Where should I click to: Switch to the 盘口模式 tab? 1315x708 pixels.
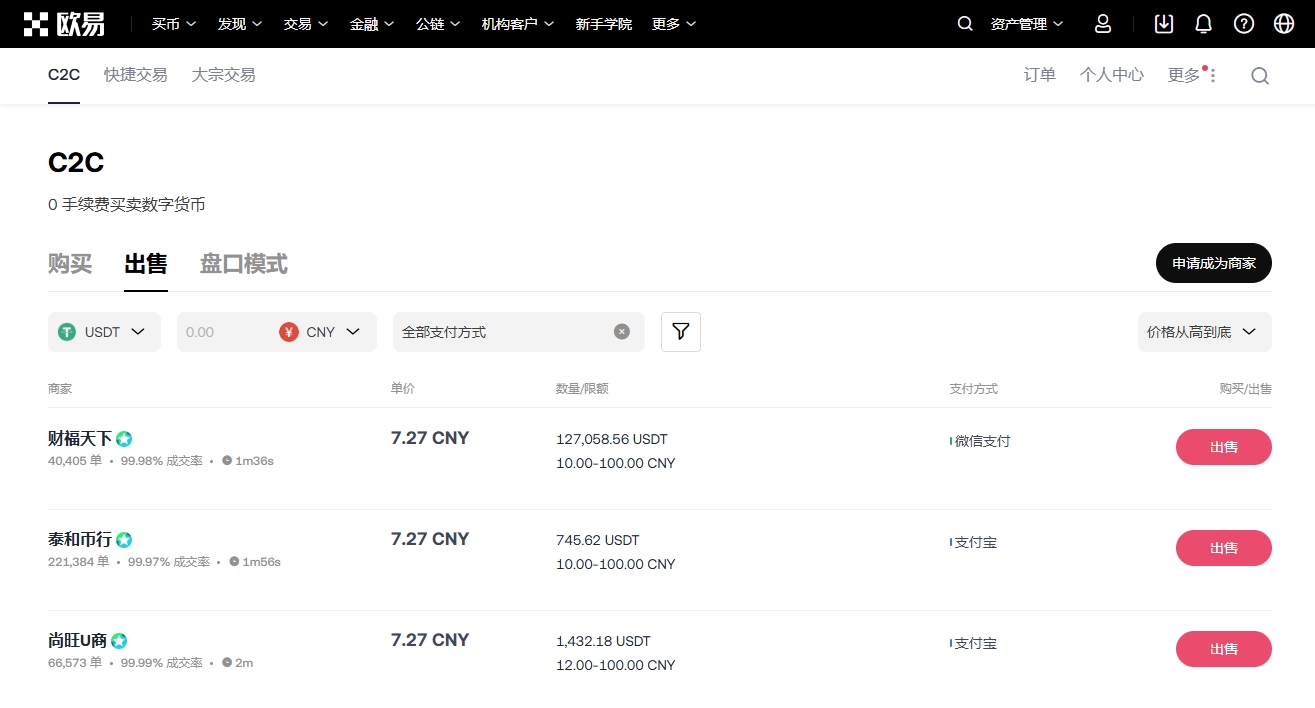243,264
